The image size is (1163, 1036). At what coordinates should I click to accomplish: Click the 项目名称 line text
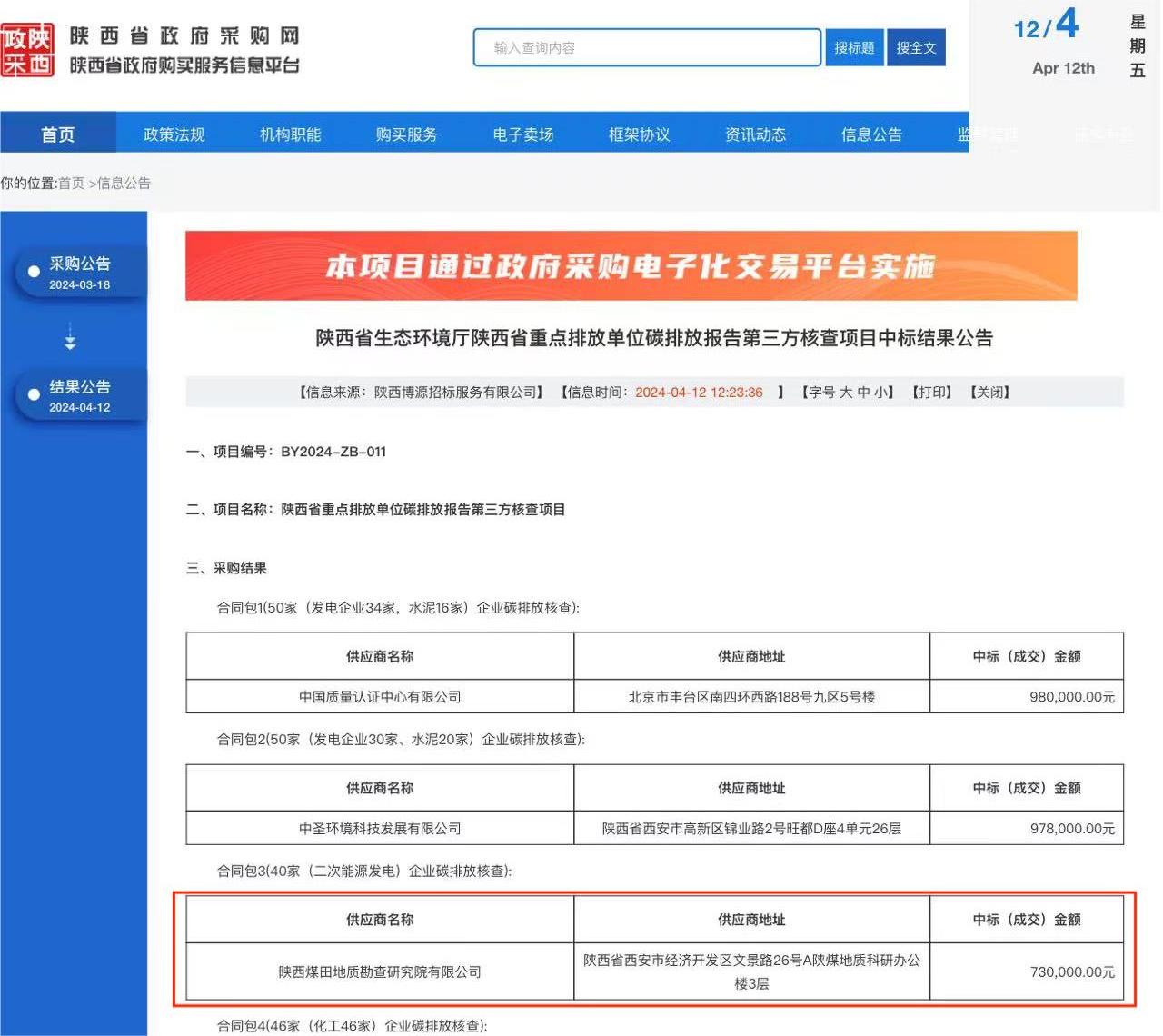point(375,509)
